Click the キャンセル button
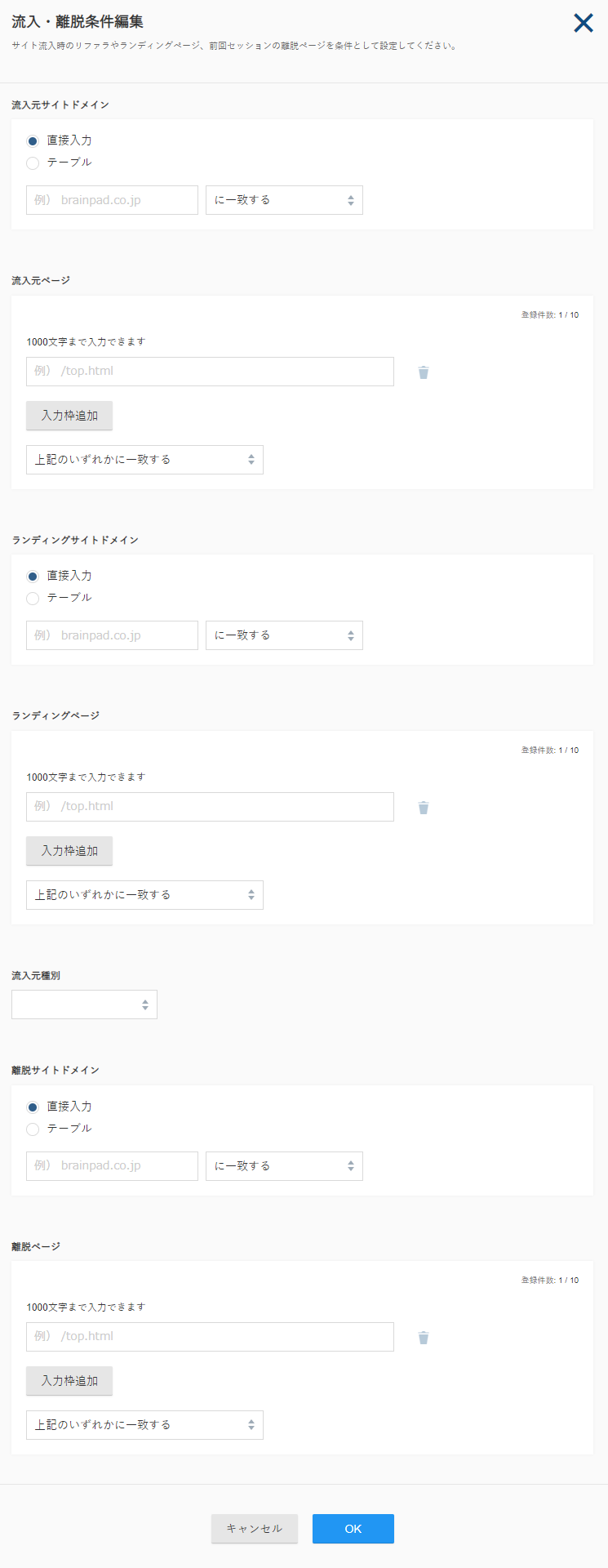 click(255, 1529)
